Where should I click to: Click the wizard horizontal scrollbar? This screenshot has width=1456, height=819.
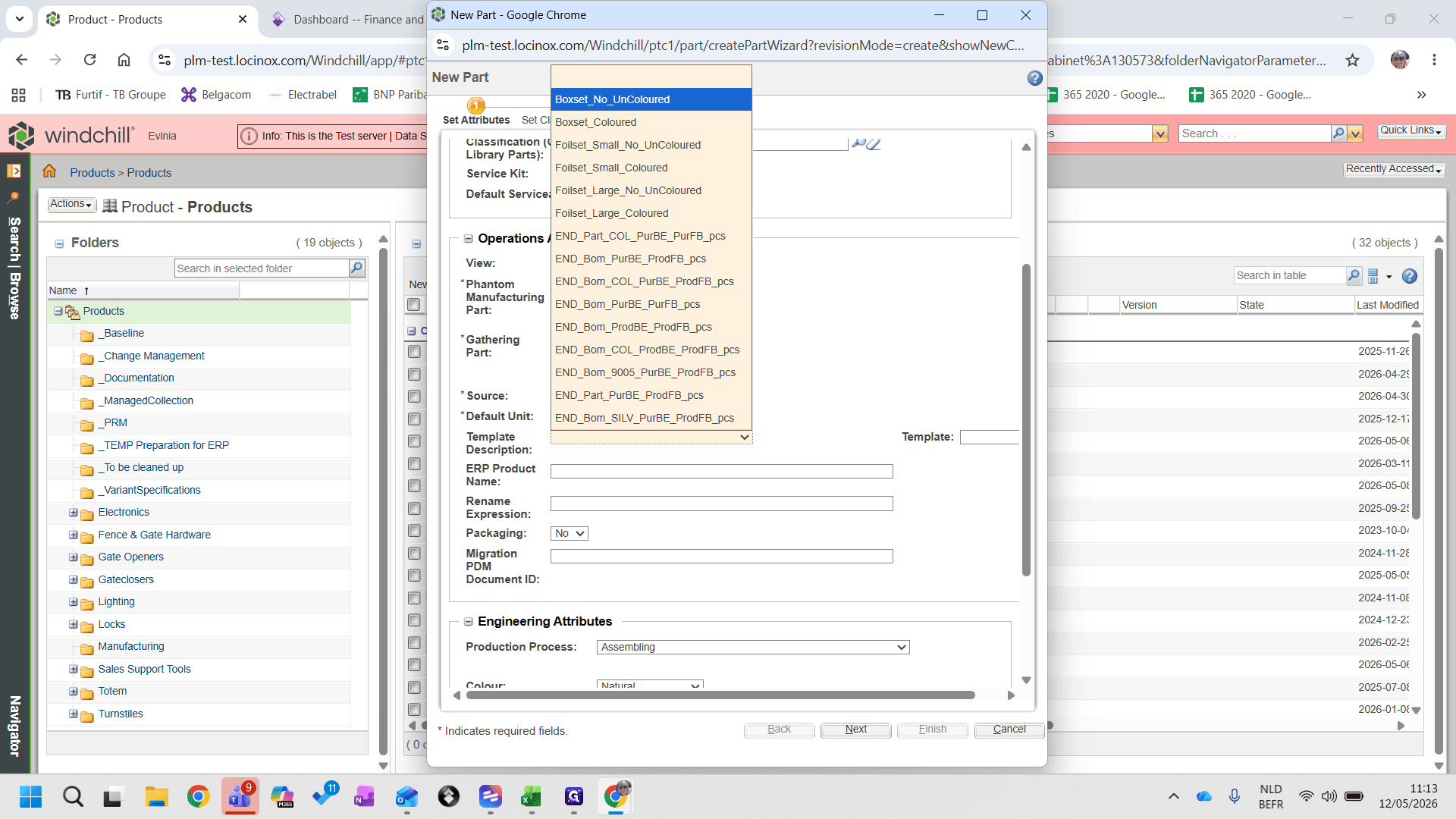720,695
